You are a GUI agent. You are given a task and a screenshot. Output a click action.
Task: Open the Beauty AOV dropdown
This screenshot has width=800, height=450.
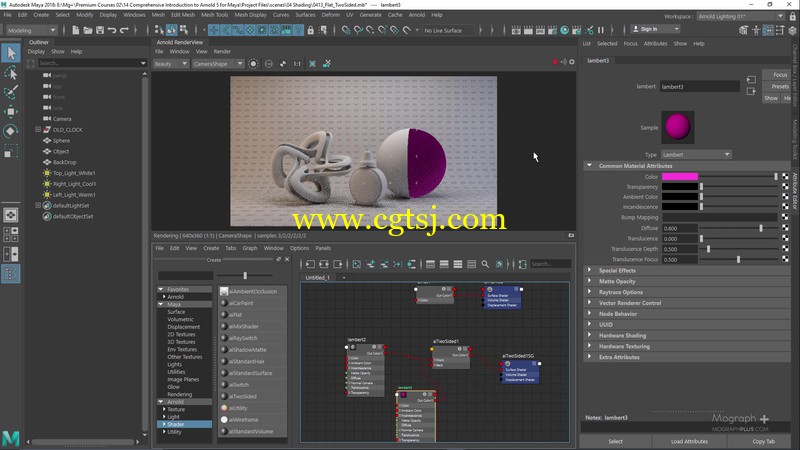(x=170, y=64)
